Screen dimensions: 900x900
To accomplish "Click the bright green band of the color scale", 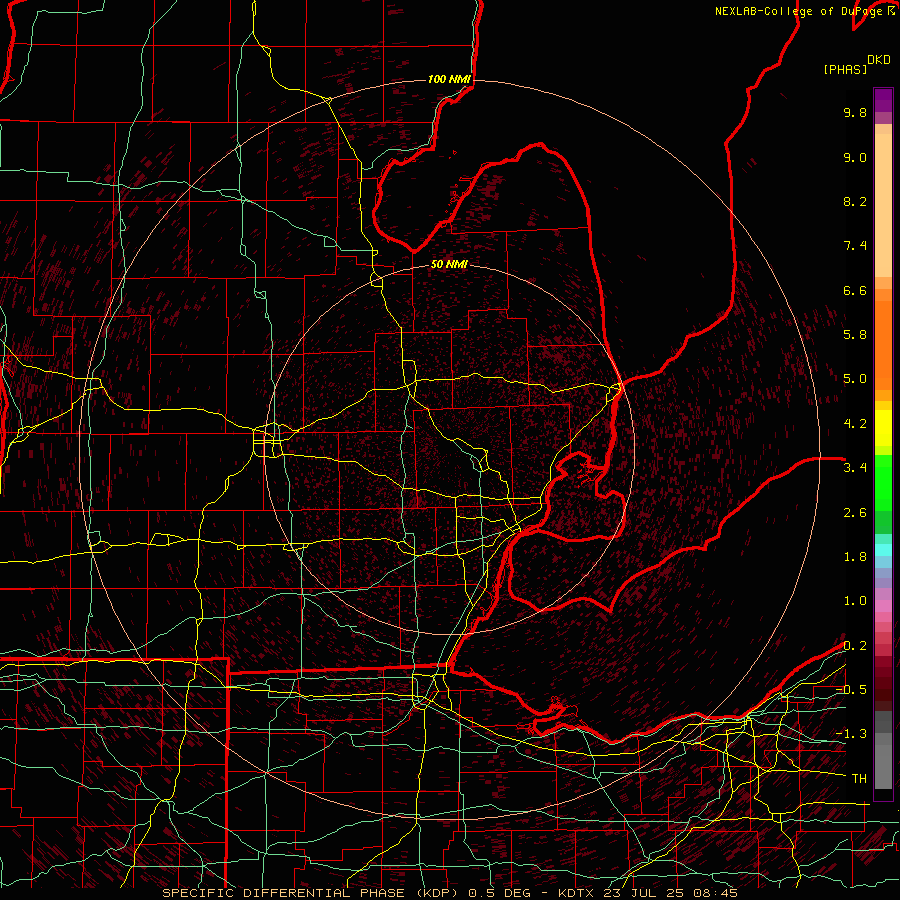I will [883, 484].
